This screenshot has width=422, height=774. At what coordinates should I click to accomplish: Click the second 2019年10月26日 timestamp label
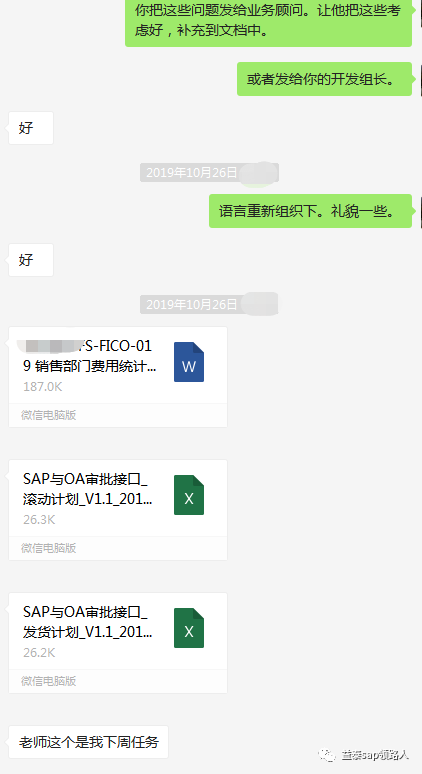tap(192, 305)
